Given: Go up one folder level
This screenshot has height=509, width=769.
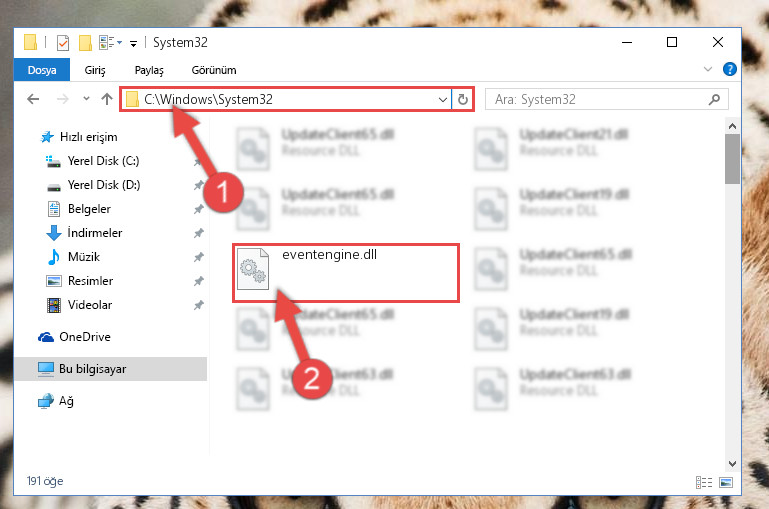Looking at the screenshot, I should 107,99.
